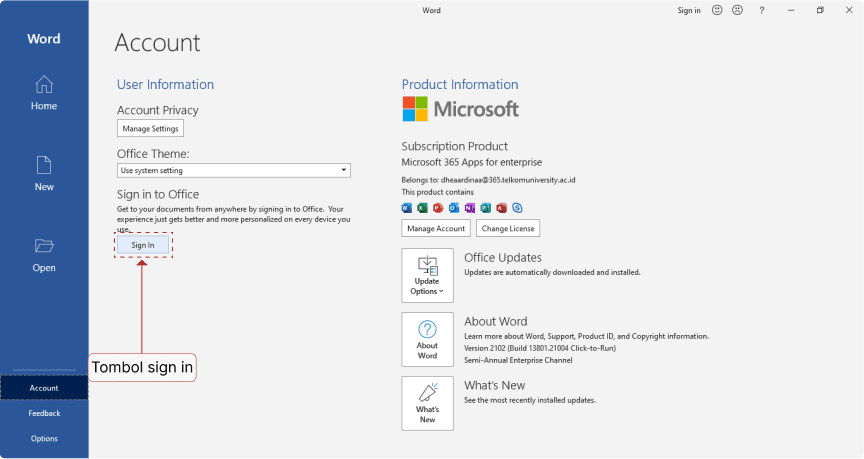864x459 pixels.
Task: Click the What's New icon button
Action: 427,403
